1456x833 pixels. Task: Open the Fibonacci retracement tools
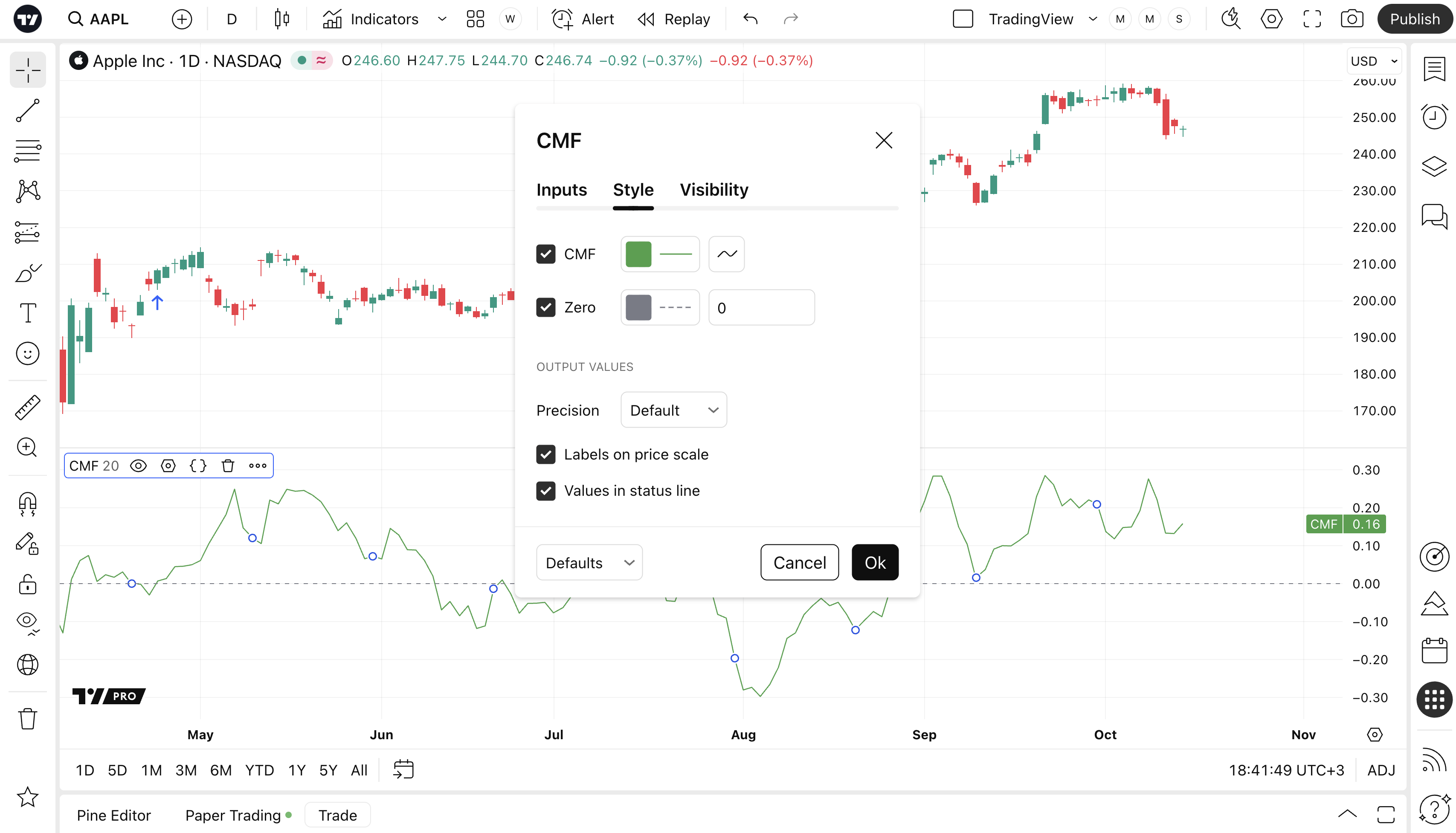(x=27, y=151)
